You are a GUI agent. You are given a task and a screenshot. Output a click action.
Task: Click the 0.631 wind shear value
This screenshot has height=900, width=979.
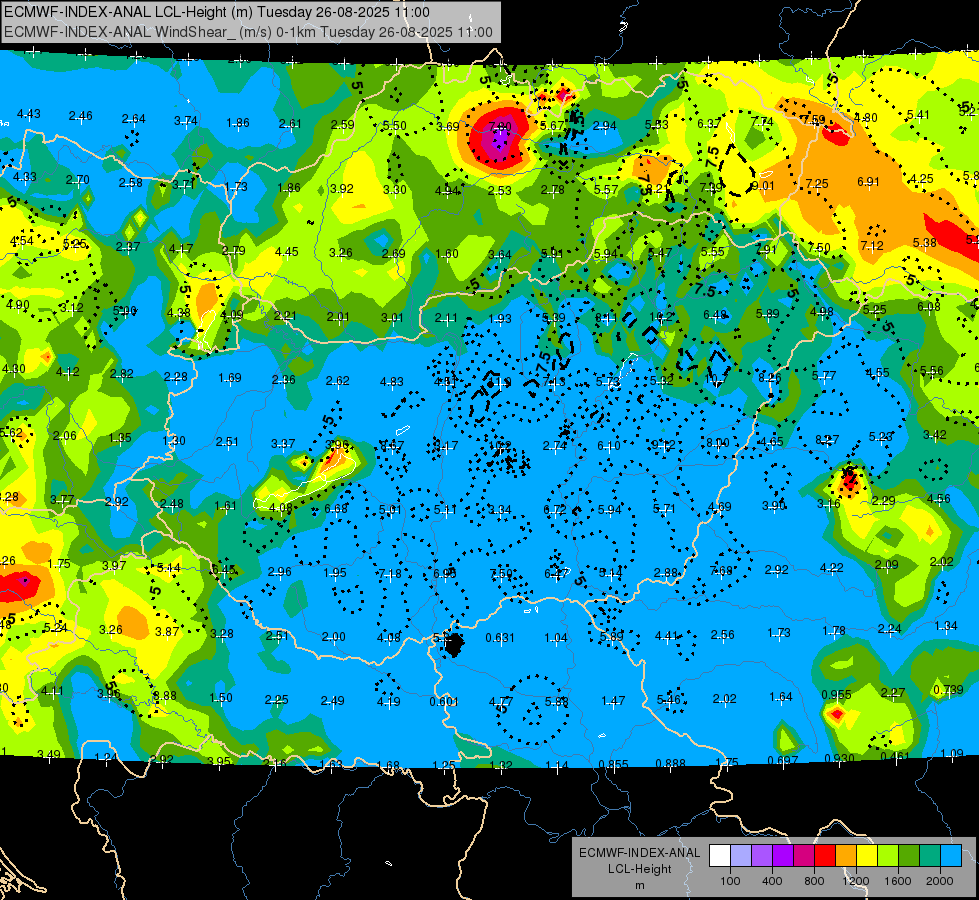pyautogui.click(x=500, y=638)
